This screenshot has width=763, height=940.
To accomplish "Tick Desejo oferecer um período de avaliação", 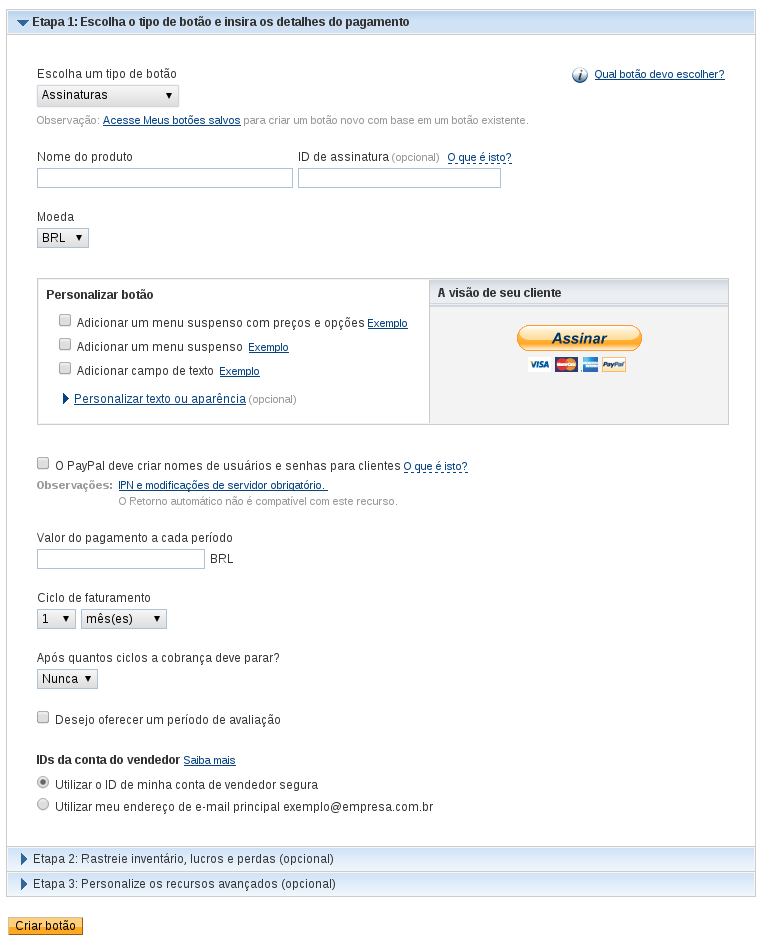I will click(x=43, y=717).
